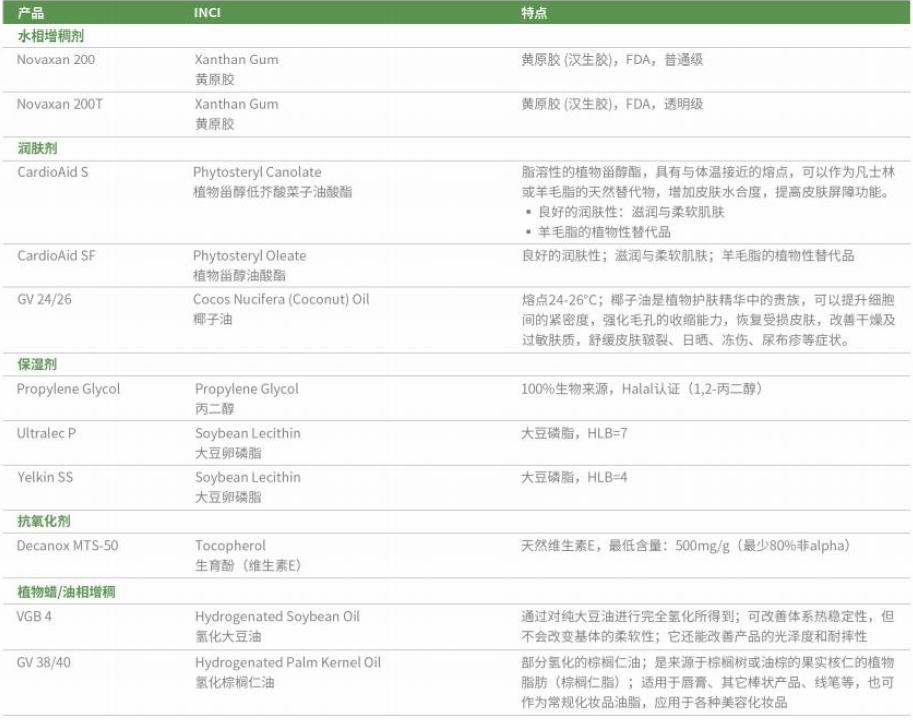Select the GV 24/26 product name
913x720 pixels.
44,300
